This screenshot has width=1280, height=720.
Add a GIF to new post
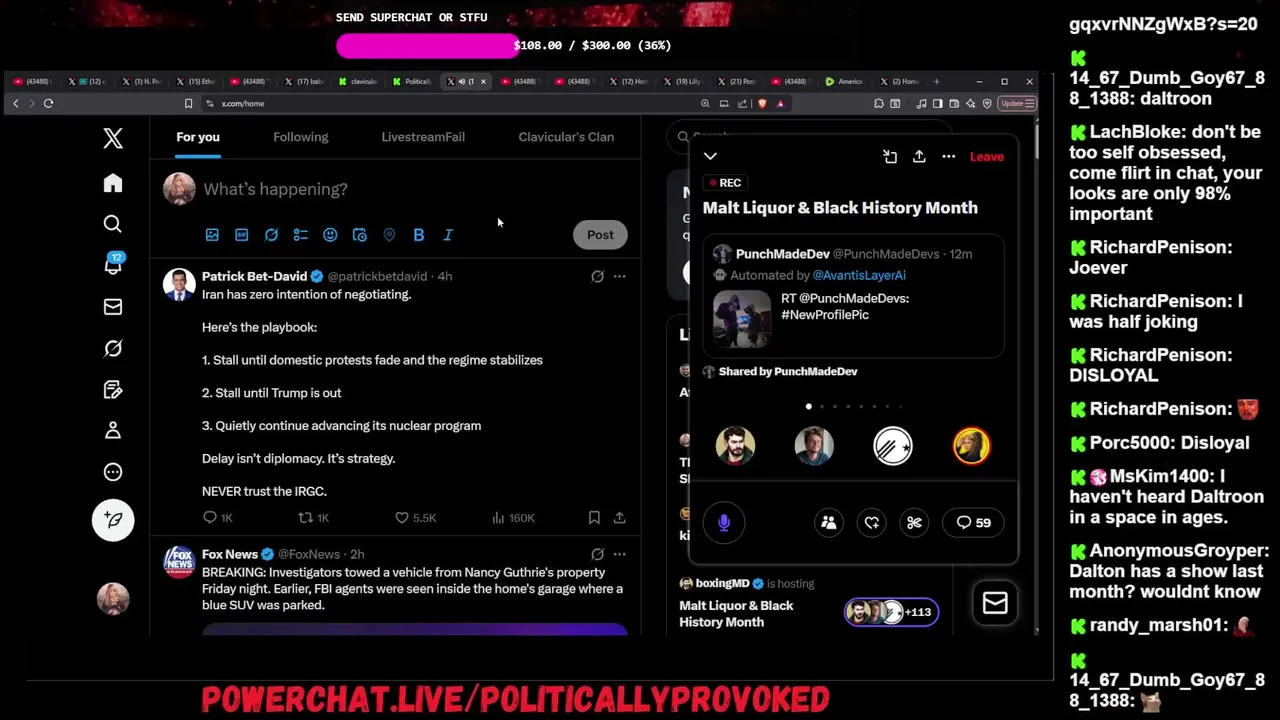click(x=241, y=235)
